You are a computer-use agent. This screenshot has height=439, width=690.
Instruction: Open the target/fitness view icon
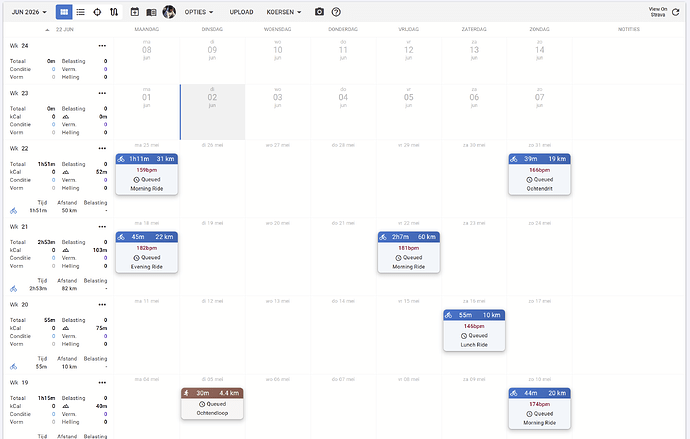pyautogui.click(x=97, y=12)
